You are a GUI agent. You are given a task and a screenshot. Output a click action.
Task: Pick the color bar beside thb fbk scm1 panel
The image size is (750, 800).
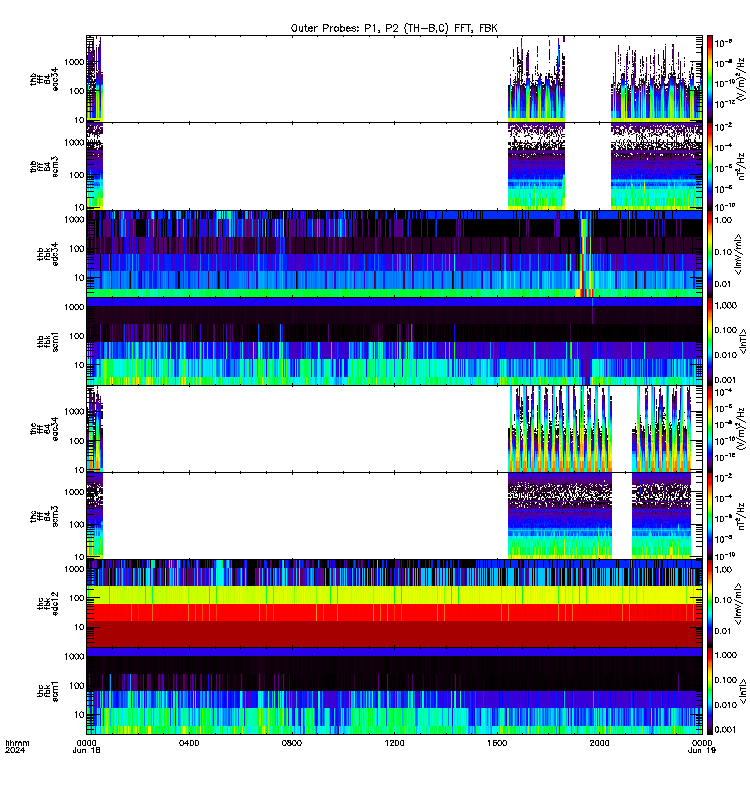[709, 341]
